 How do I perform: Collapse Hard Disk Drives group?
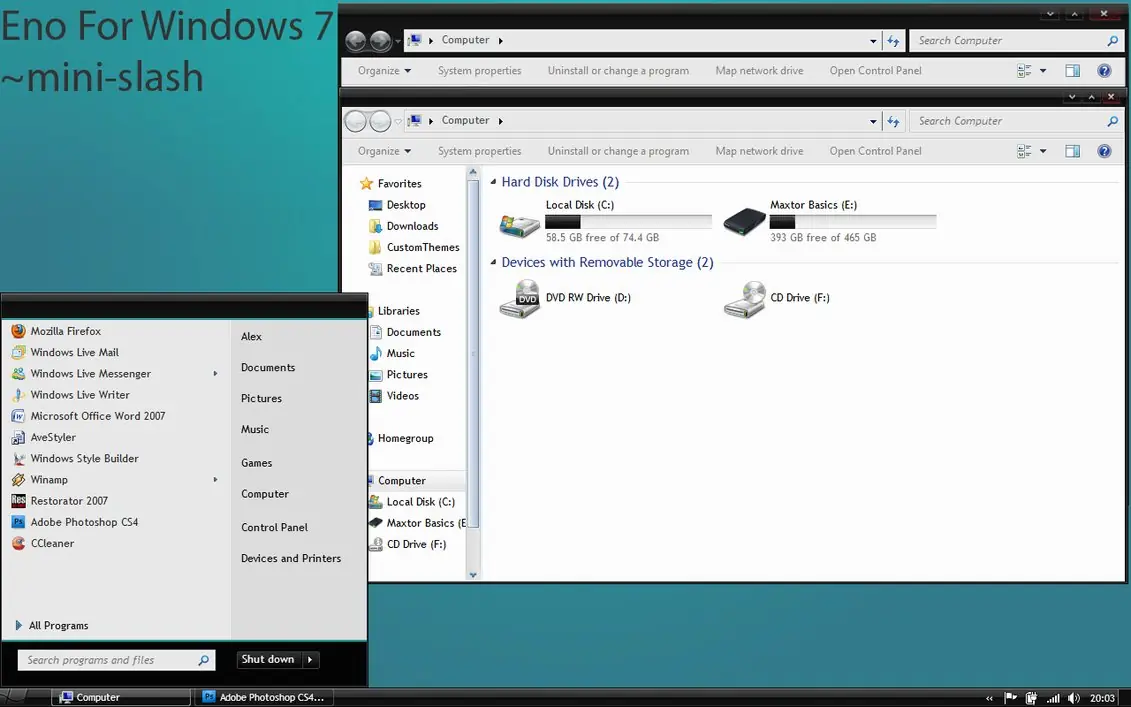pyautogui.click(x=493, y=182)
